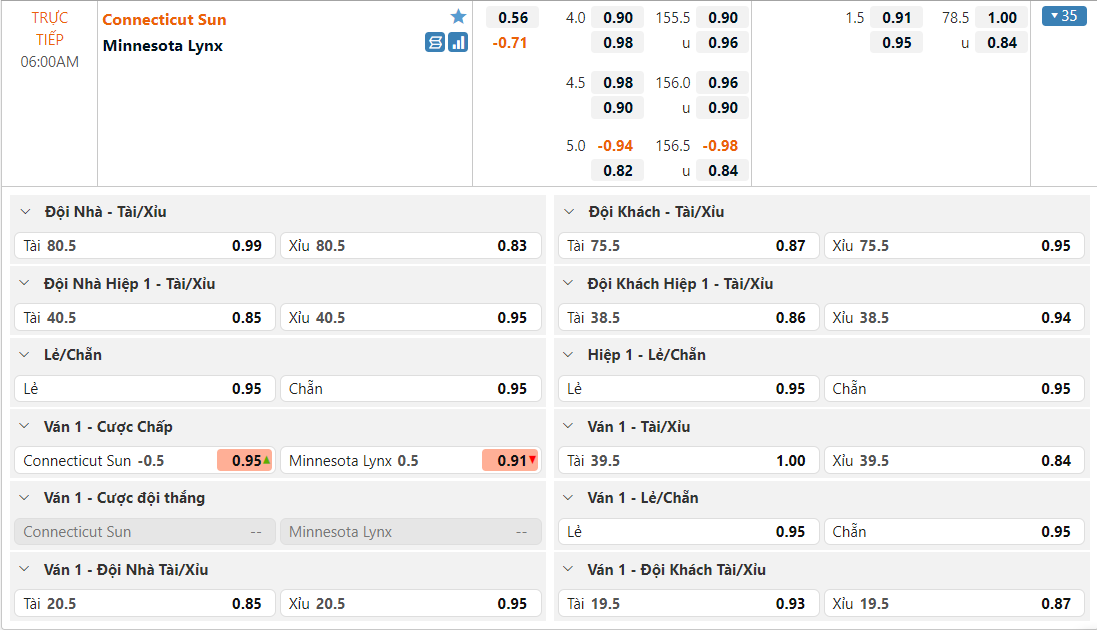The height and width of the screenshot is (630, 1097).
Task: Open the Connecticut Sun team link
Action: click(164, 19)
